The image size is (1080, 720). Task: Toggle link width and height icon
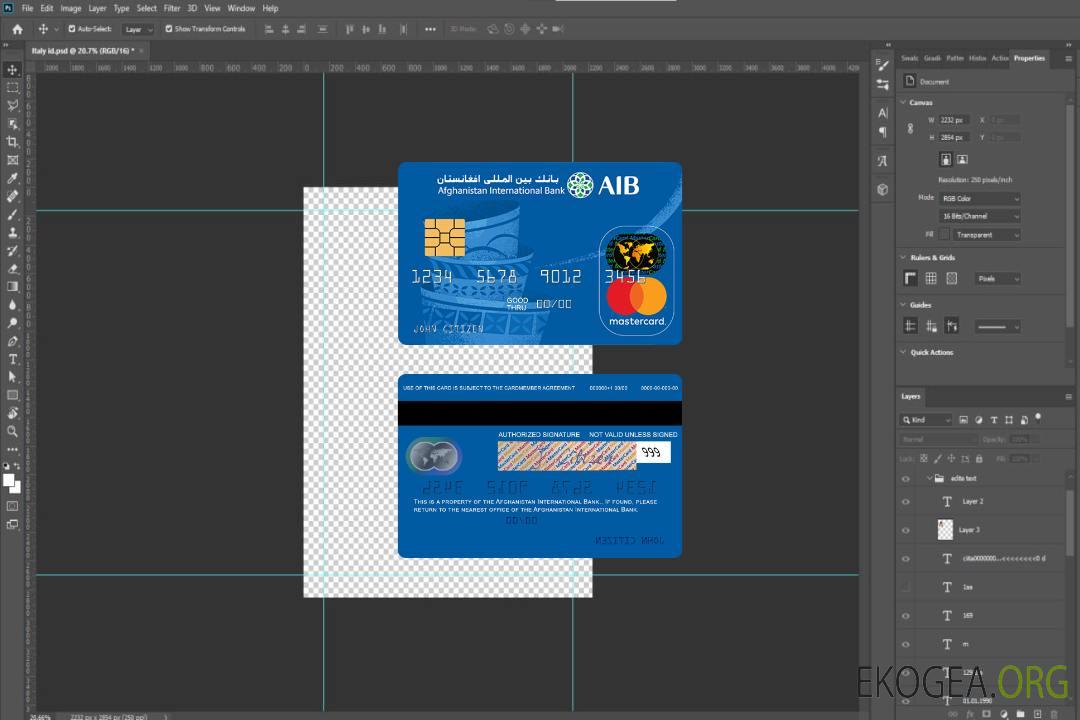(x=910, y=129)
